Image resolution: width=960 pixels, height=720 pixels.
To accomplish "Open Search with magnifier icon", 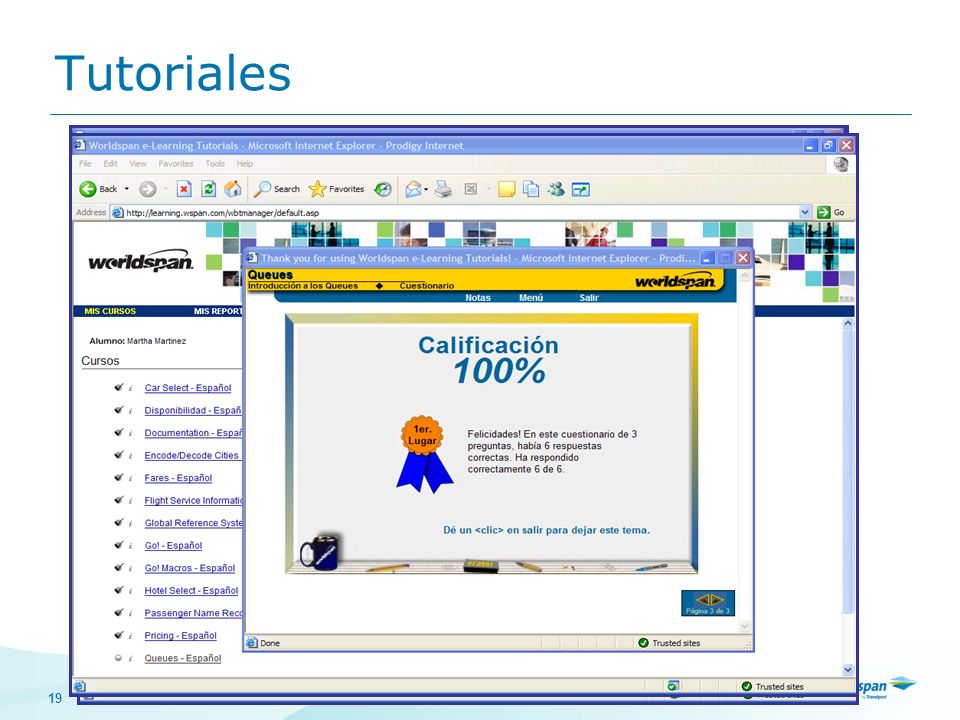I will click(x=277, y=189).
